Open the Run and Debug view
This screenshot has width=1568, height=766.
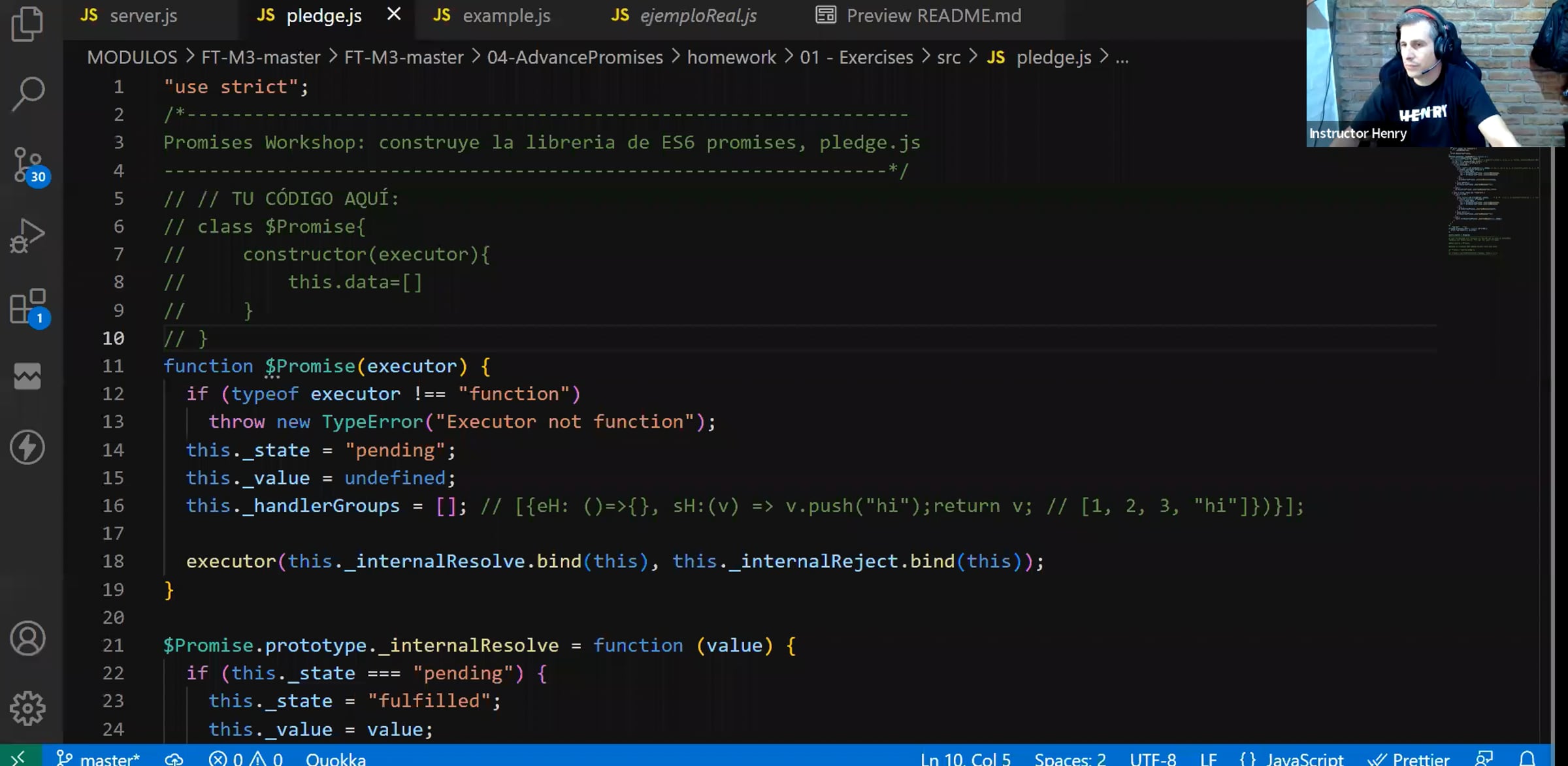click(27, 236)
